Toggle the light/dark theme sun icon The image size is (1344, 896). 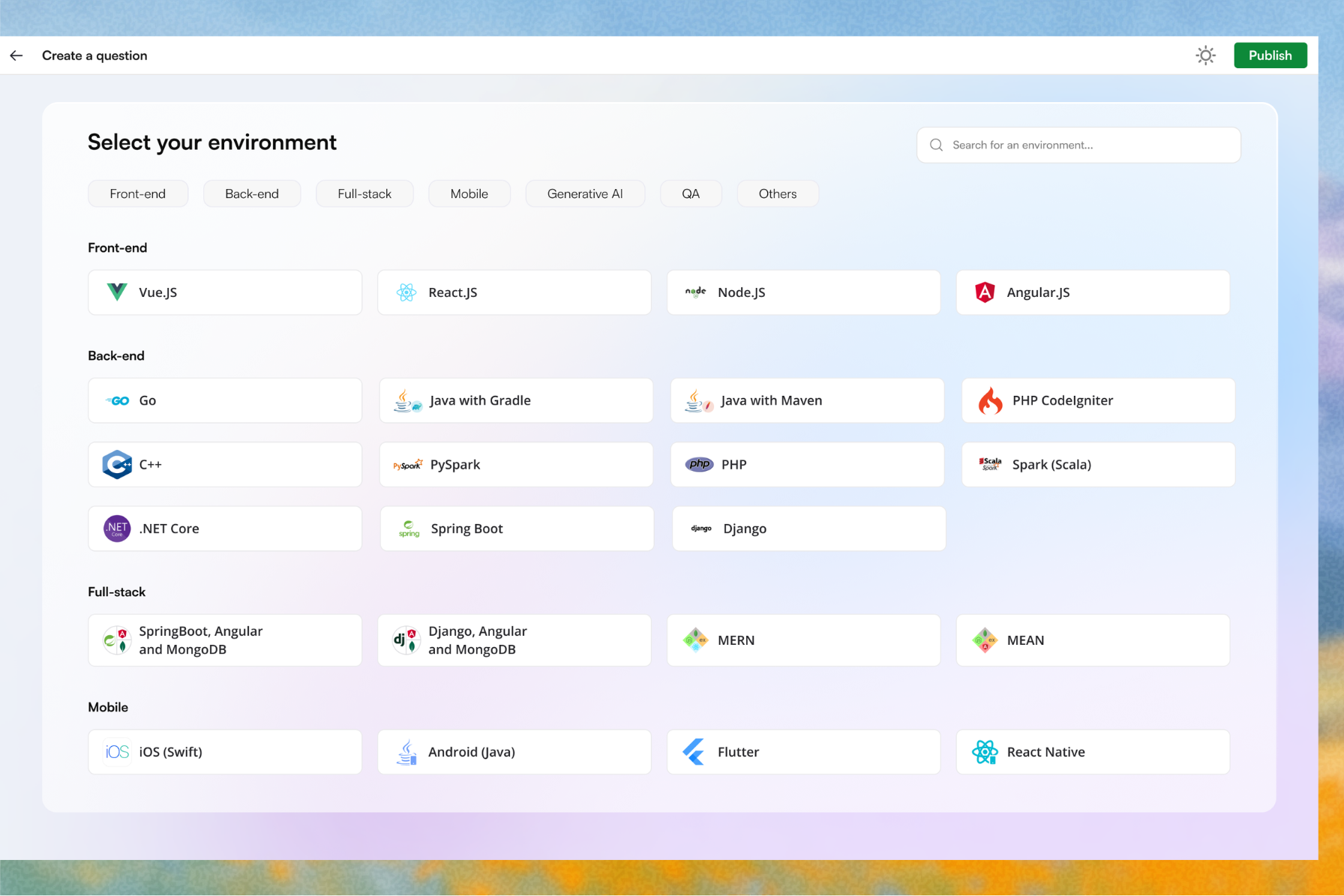(x=1205, y=55)
